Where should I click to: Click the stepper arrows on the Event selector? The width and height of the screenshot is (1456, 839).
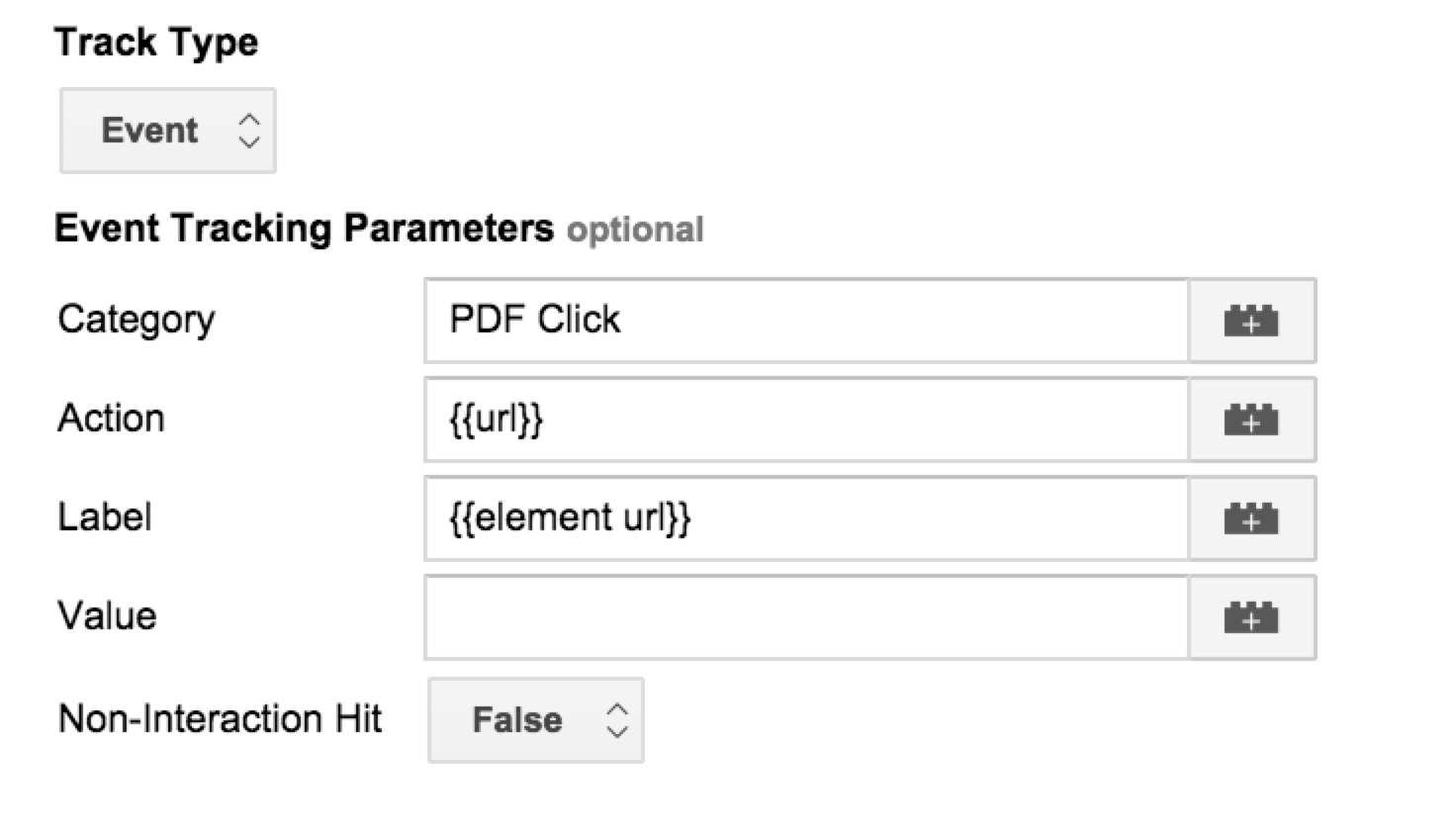pyautogui.click(x=249, y=131)
